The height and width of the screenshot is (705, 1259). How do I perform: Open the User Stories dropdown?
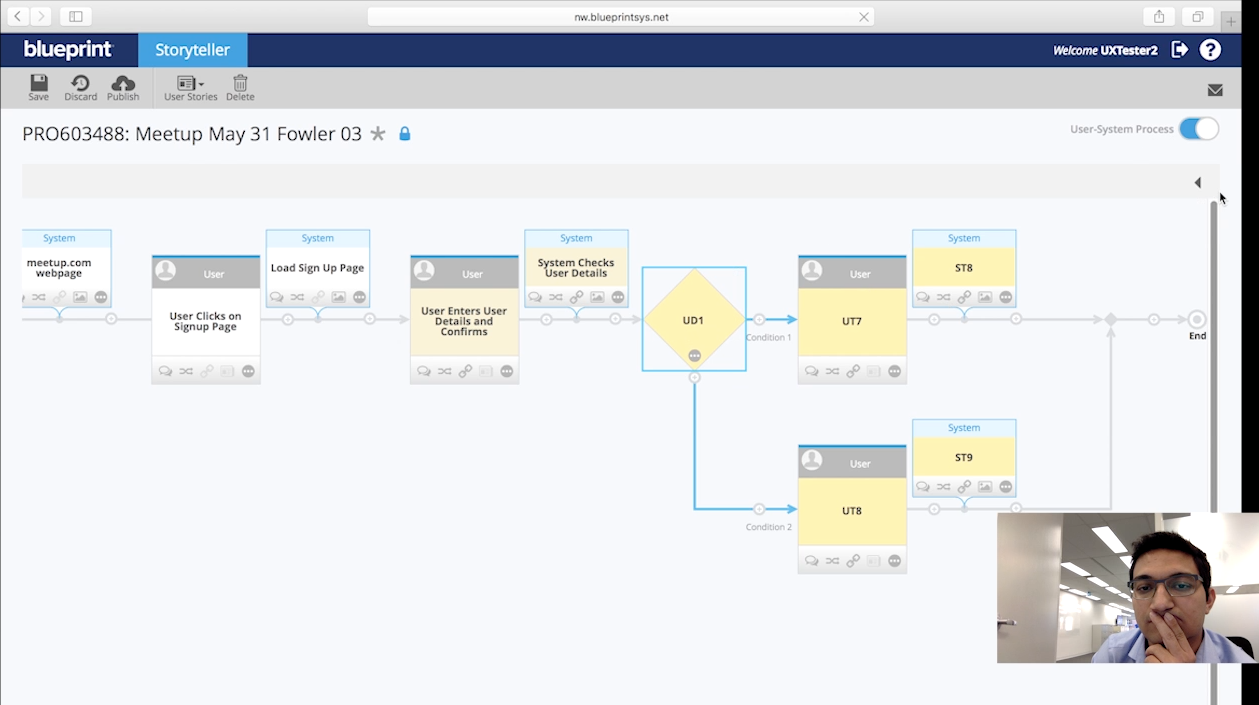click(x=190, y=87)
